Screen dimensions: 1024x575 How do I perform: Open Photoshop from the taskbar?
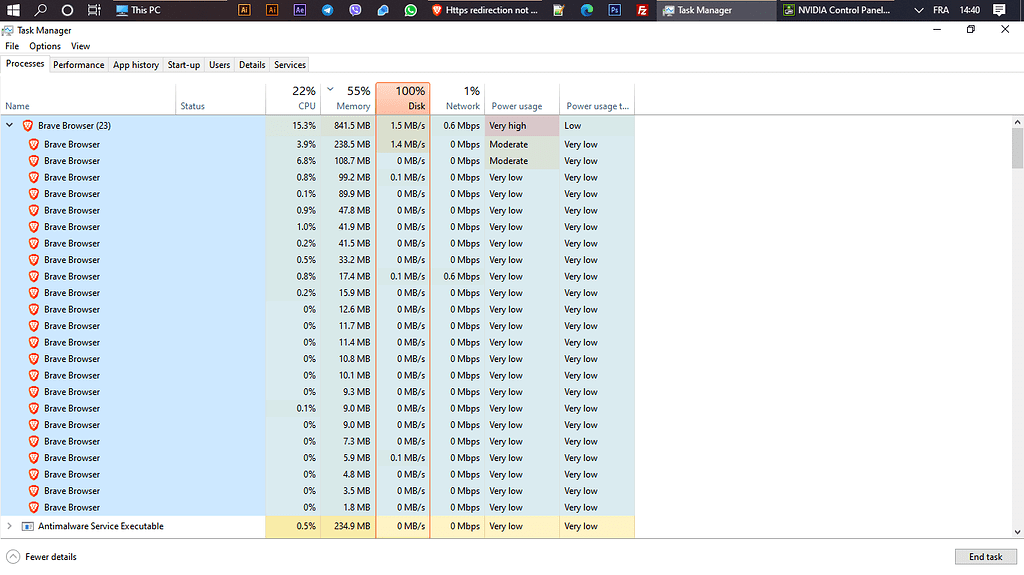615,10
